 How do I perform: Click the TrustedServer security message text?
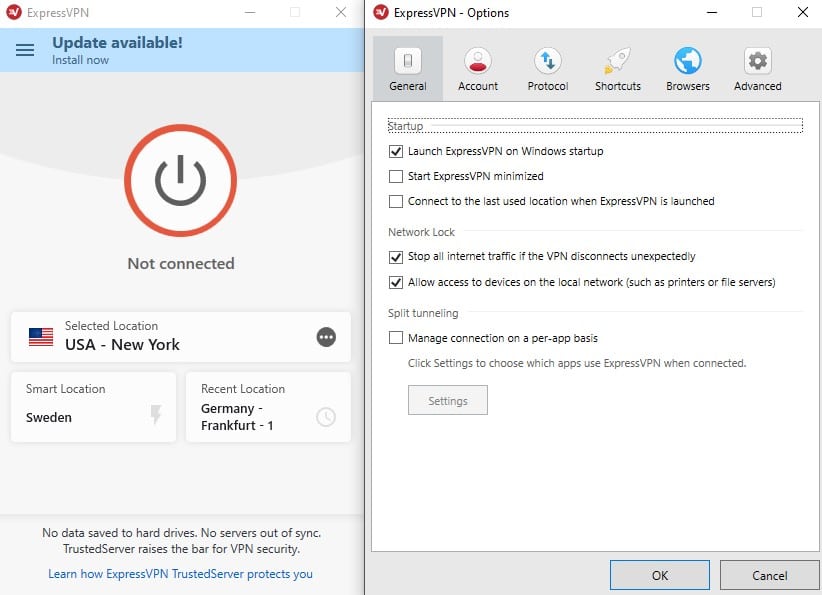(181, 541)
